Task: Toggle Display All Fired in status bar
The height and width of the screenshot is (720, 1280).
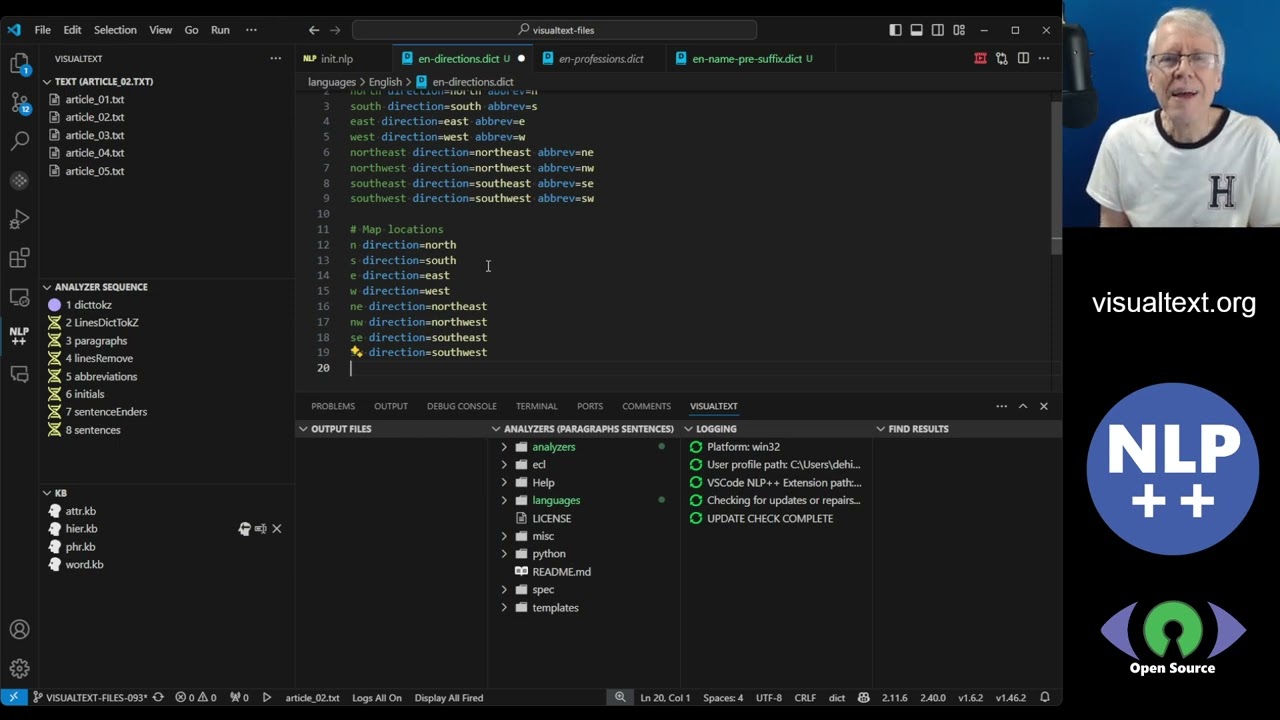Action: [x=449, y=698]
